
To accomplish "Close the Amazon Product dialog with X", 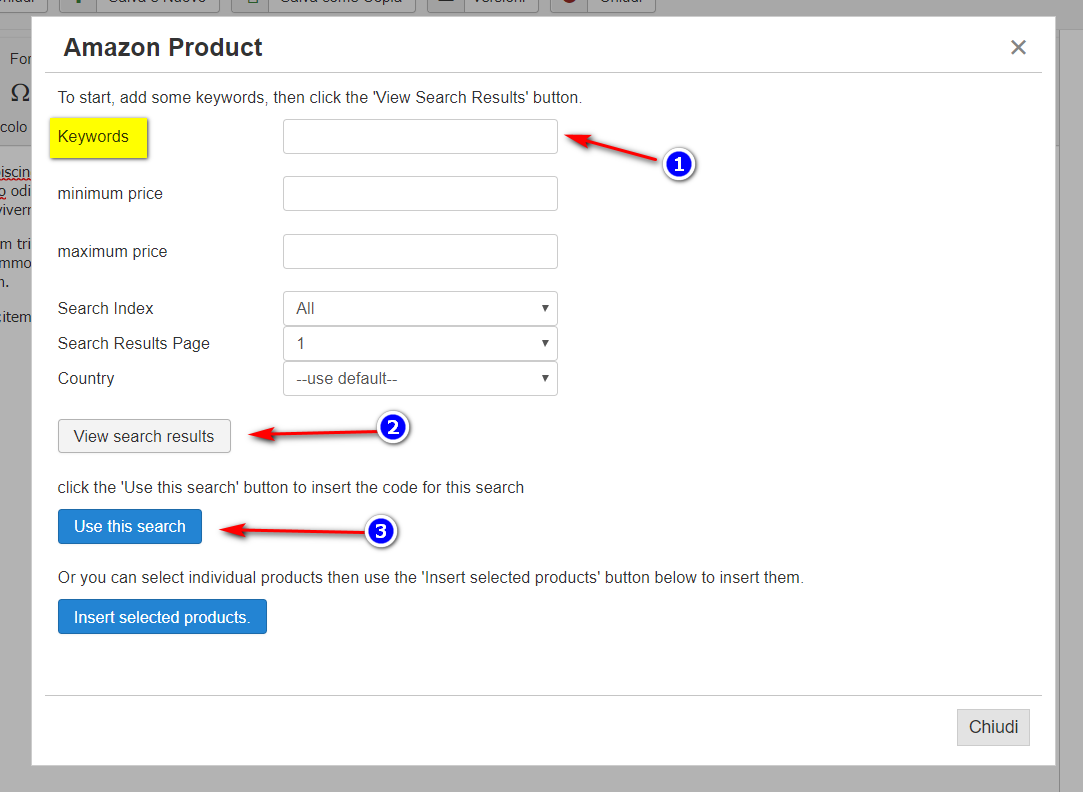I will 1018,47.
